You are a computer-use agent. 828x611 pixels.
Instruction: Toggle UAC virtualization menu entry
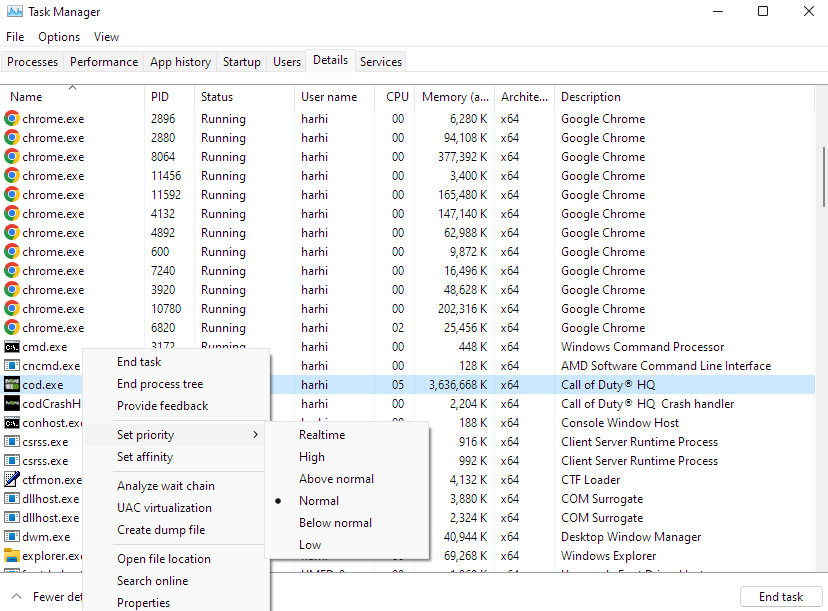176,507
